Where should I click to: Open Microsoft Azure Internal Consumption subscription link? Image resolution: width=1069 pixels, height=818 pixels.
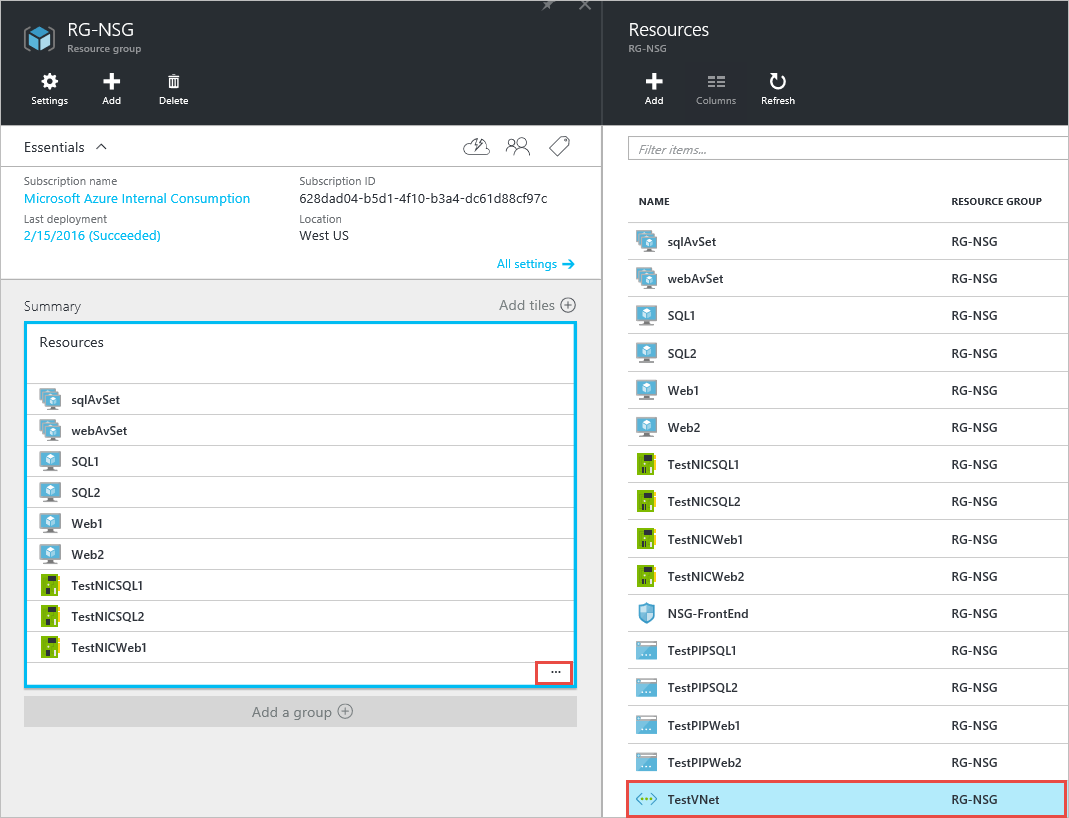[x=137, y=198]
